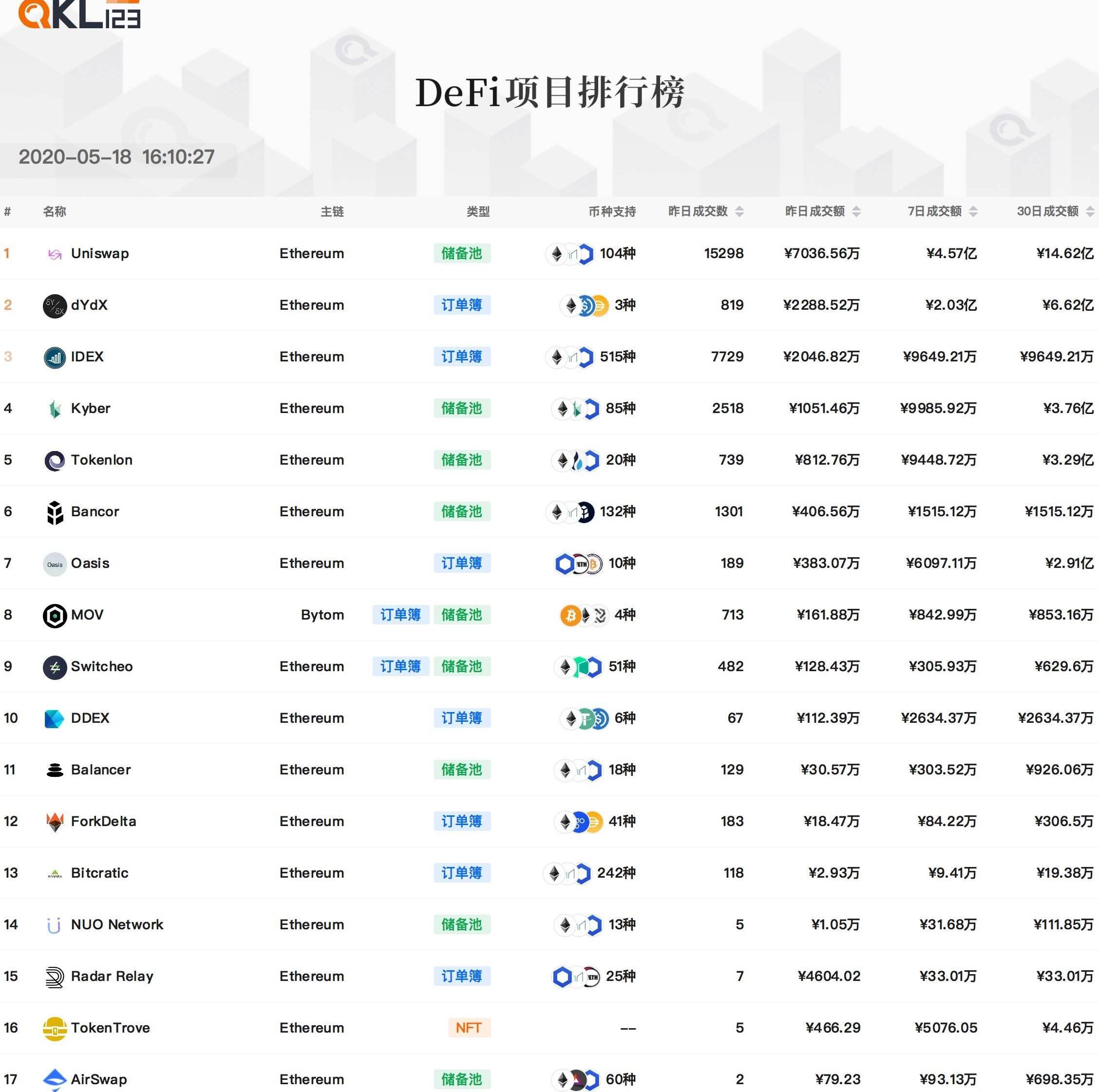1099x1092 pixels.
Task: Click the TokenTrove chest icon
Action: click(55, 1028)
